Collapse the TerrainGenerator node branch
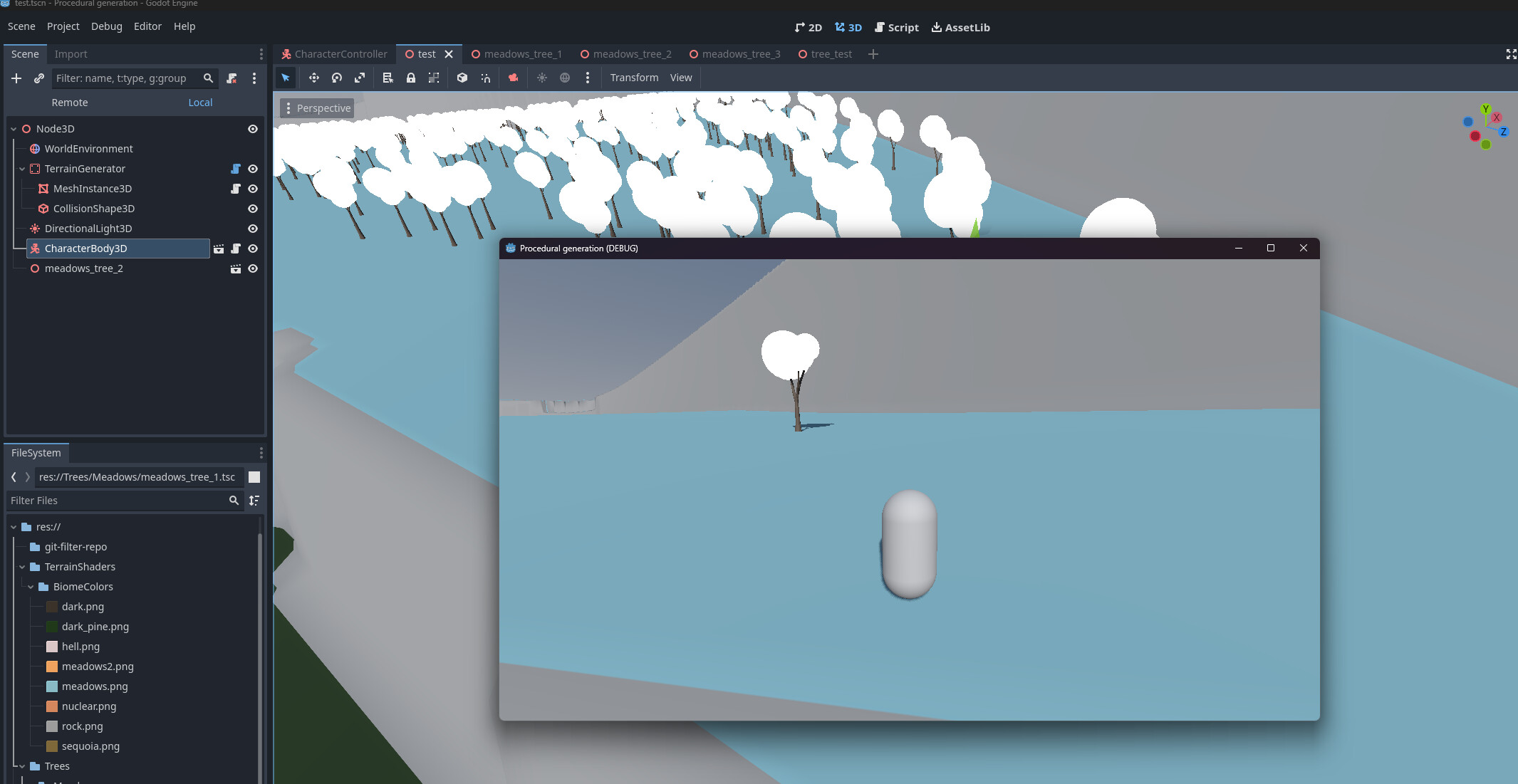Viewport: 1518px width, 784px height. coord(24,169)
